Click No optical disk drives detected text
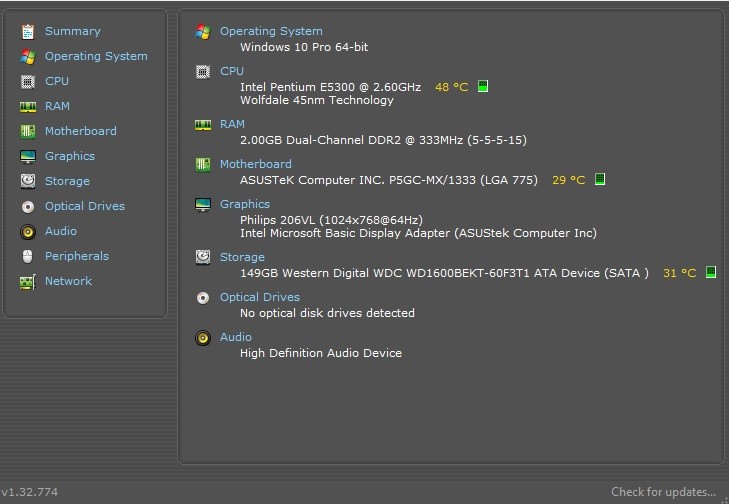The image size is (730, 504). (327, 313)
